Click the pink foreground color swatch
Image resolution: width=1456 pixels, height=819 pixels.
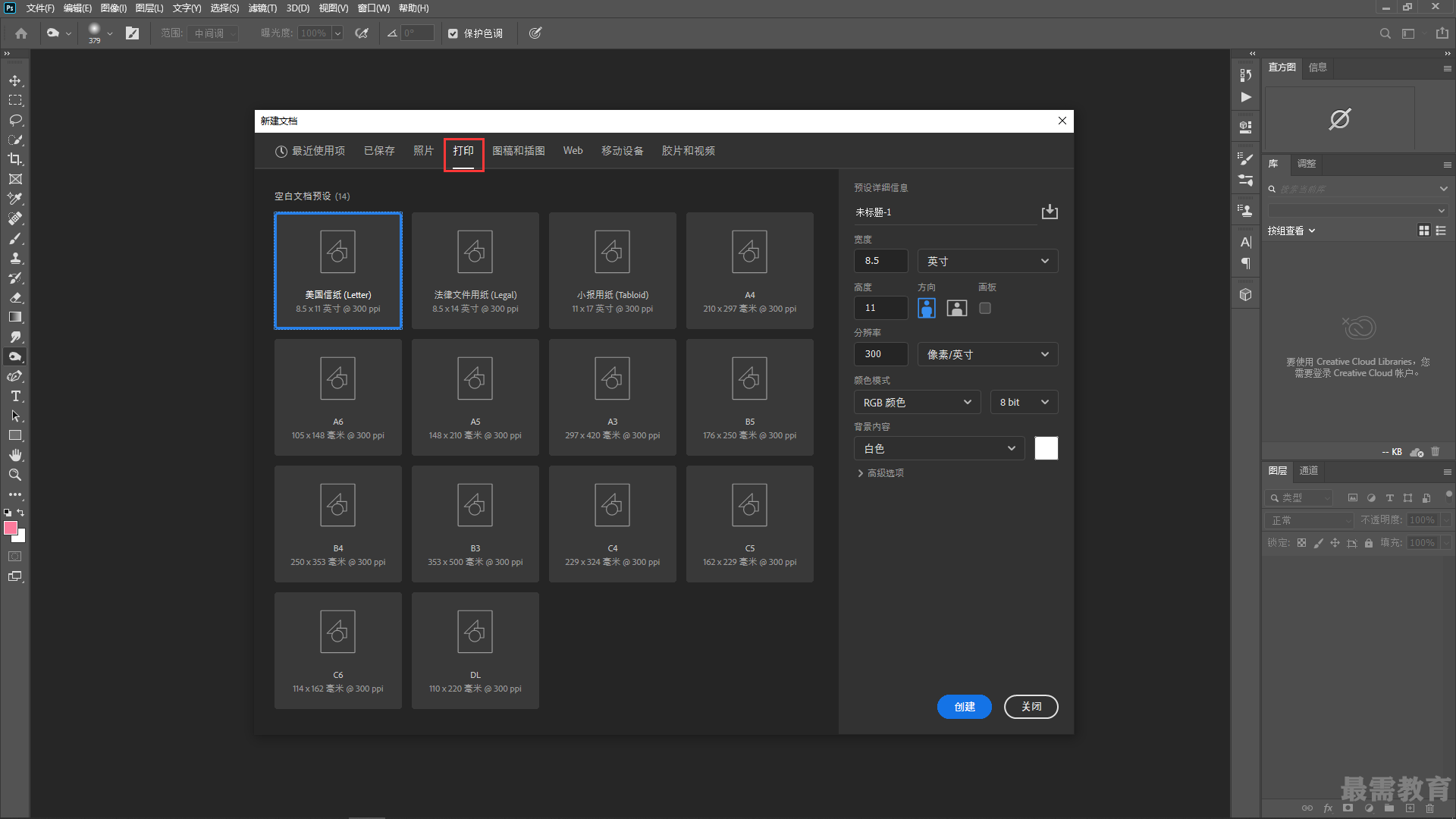point(10,528)
